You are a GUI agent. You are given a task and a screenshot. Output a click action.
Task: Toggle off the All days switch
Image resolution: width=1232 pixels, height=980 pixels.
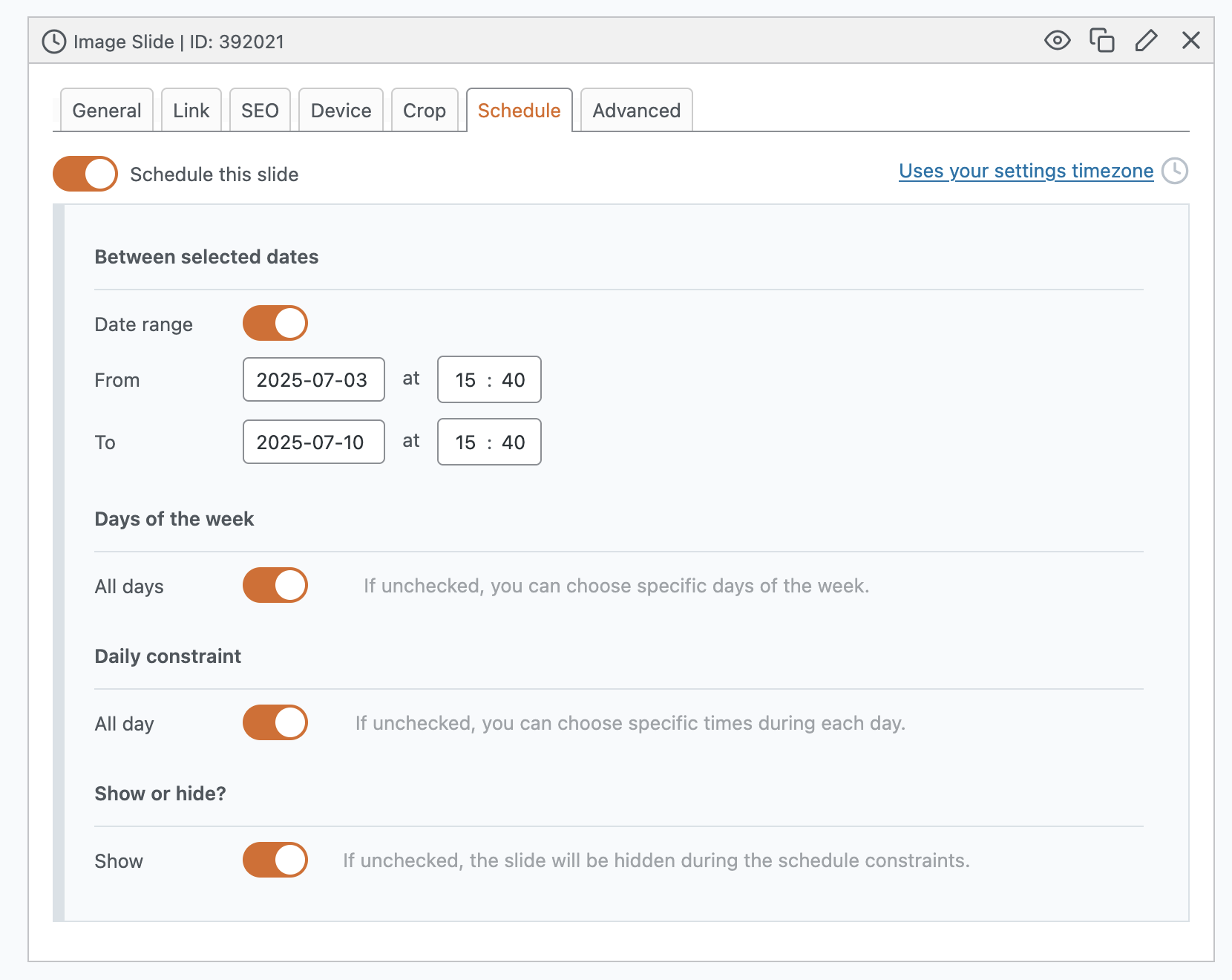pos(275,586)
